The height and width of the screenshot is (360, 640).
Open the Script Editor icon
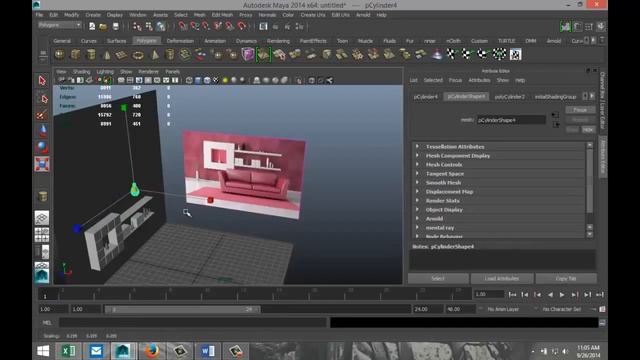tap(602, 322)
